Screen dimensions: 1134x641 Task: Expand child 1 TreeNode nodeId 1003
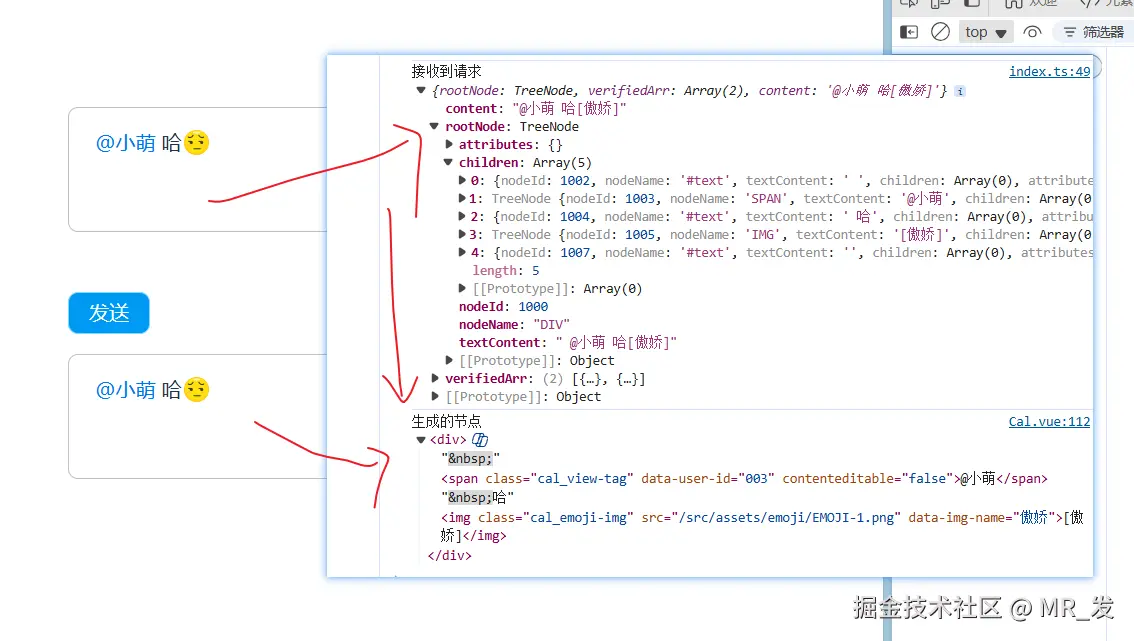462,198
